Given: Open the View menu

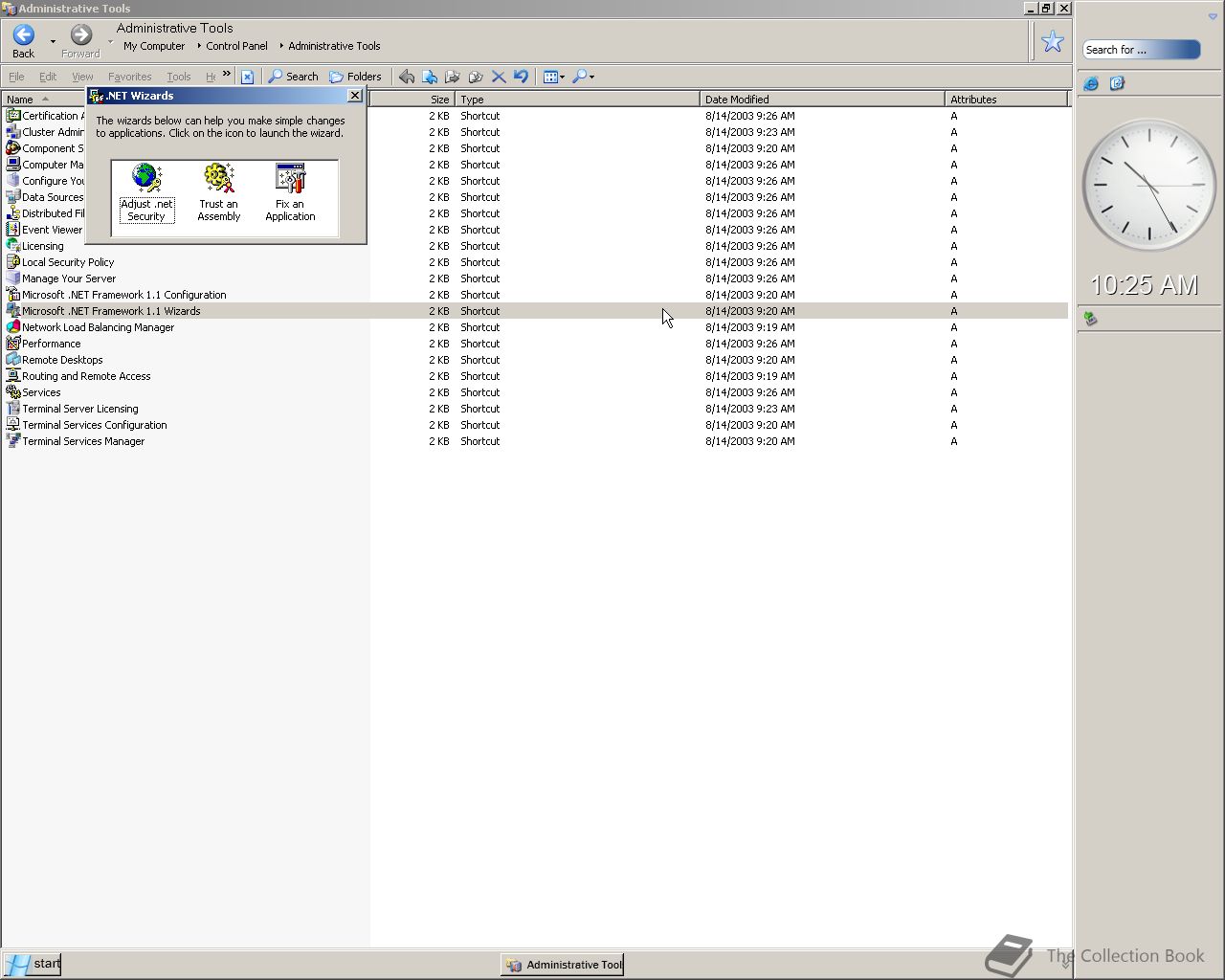Looking at the screenshot, I should (82, 77).
